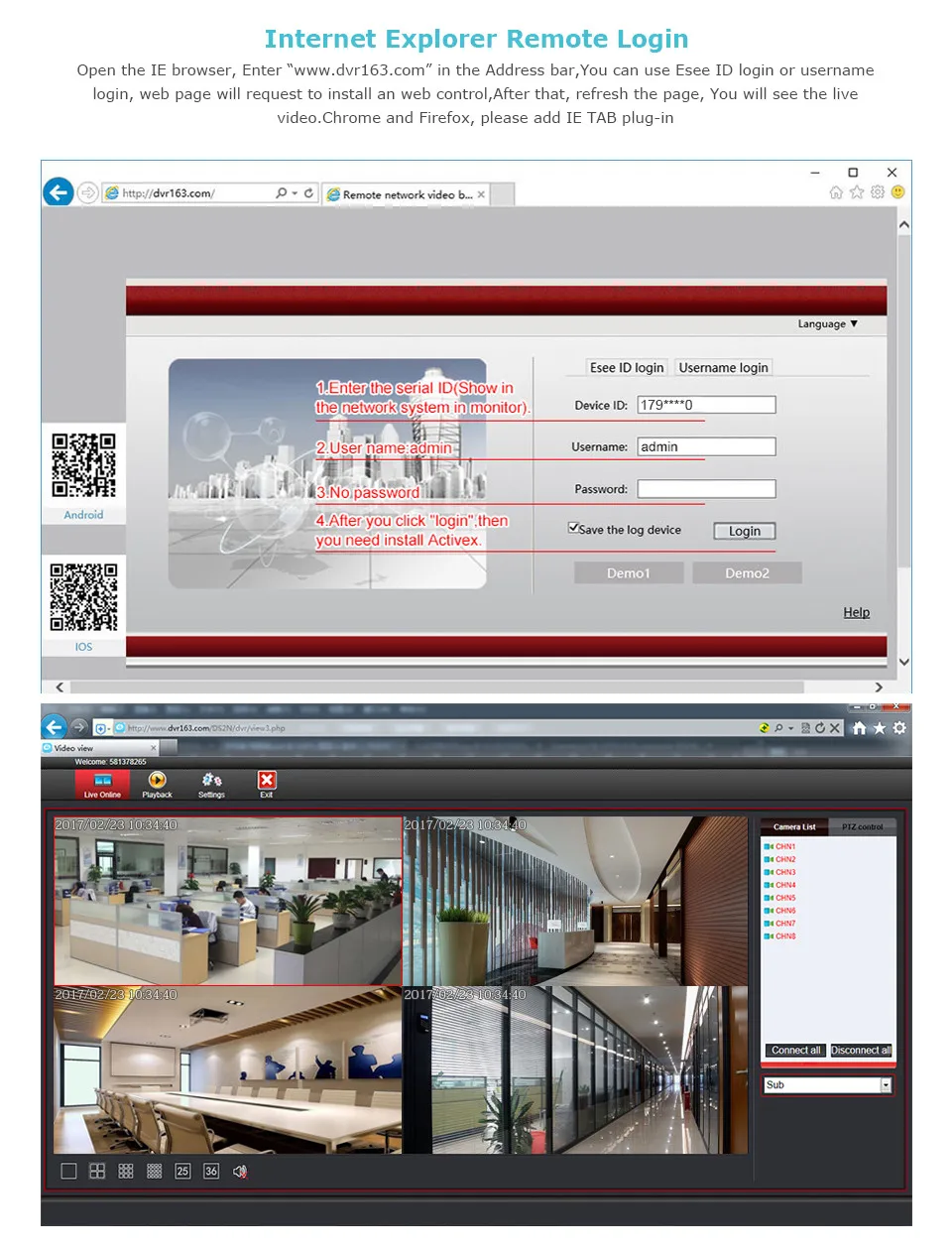
Task: Click into the Username field
Action: coord(706,446)
